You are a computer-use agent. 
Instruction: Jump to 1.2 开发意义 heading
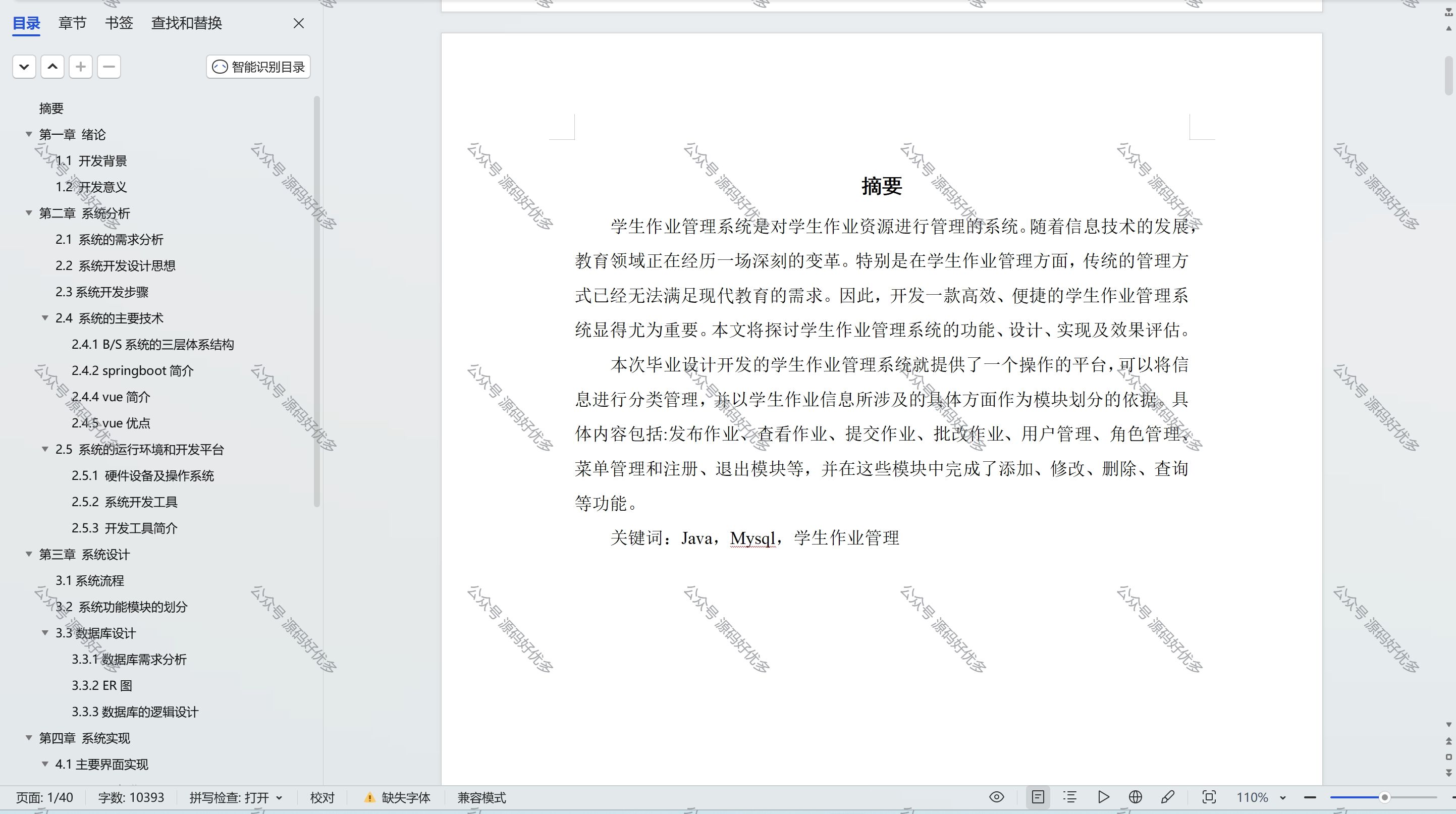pyautogui.click(x=91, y=187)
